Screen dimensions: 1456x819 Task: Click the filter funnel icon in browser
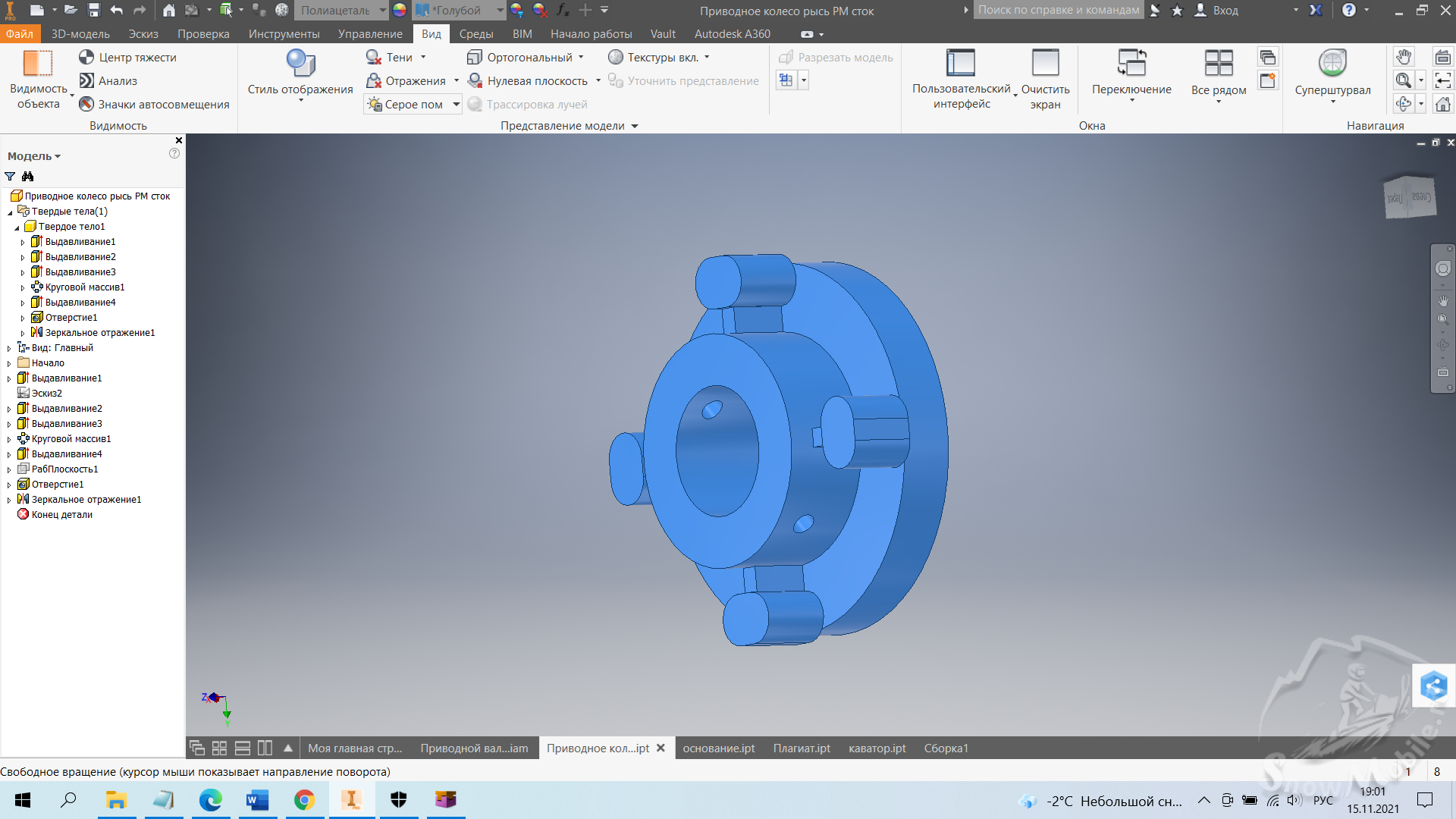[x=10, y=177]
